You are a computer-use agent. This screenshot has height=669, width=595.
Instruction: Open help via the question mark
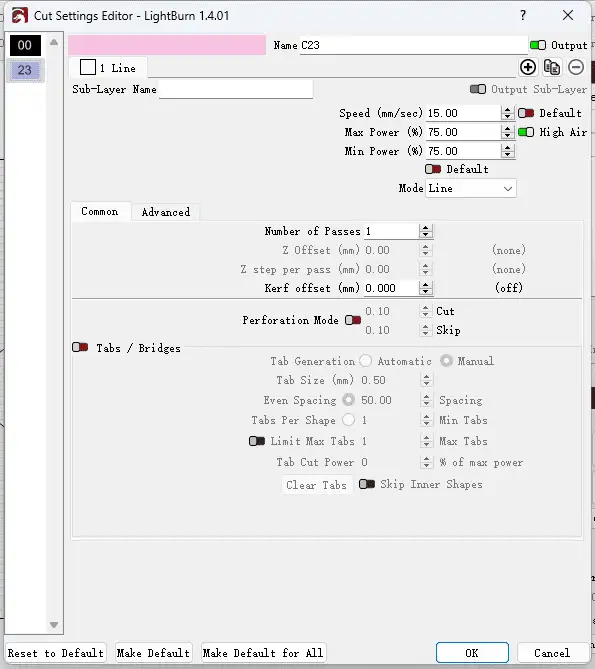[523, 15]
